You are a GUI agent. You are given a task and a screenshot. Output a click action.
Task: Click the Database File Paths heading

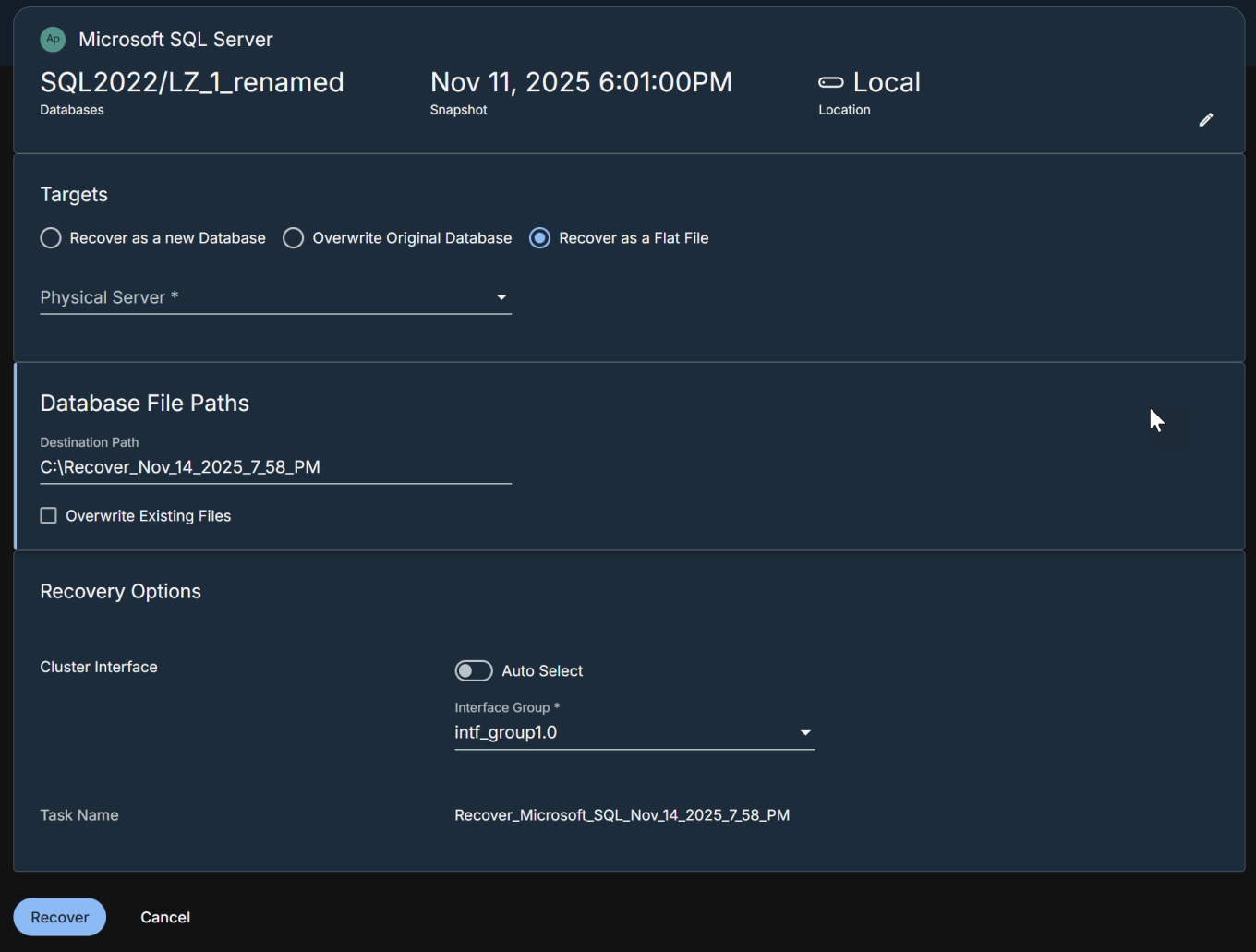pyautogui.click(x=145, y=404)
